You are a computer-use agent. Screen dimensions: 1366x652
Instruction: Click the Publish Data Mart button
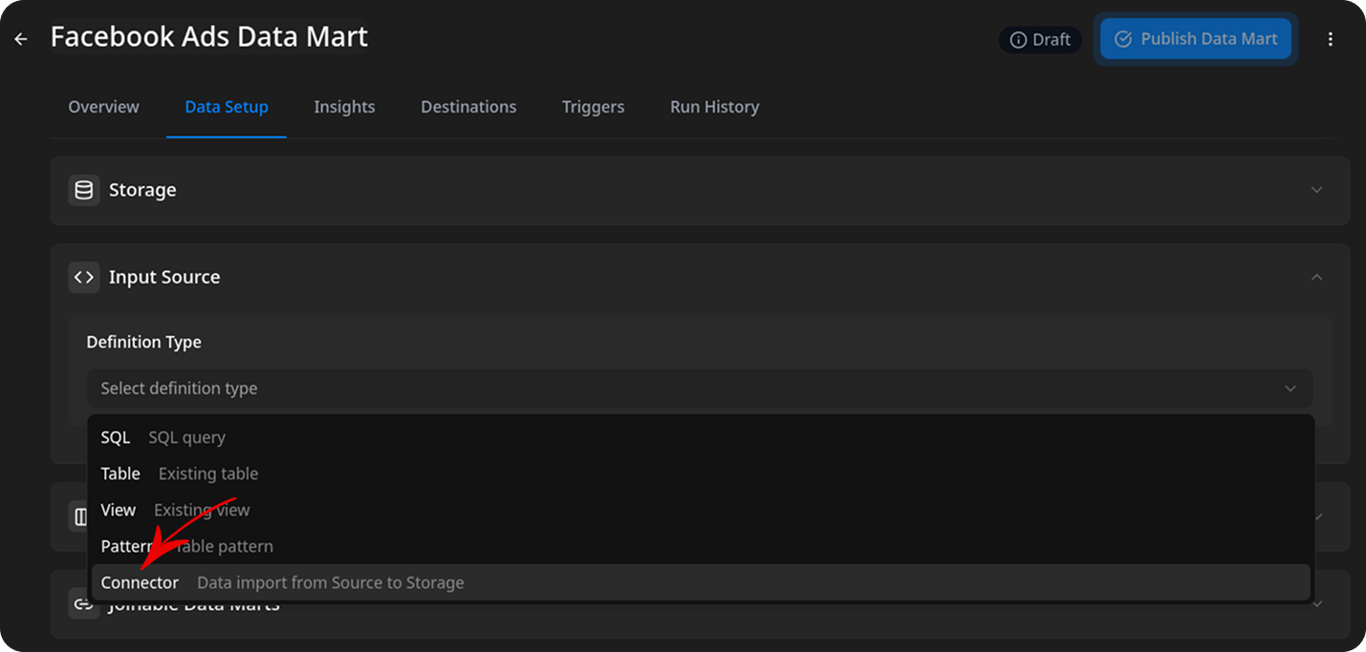click(x=1195, y=39)
